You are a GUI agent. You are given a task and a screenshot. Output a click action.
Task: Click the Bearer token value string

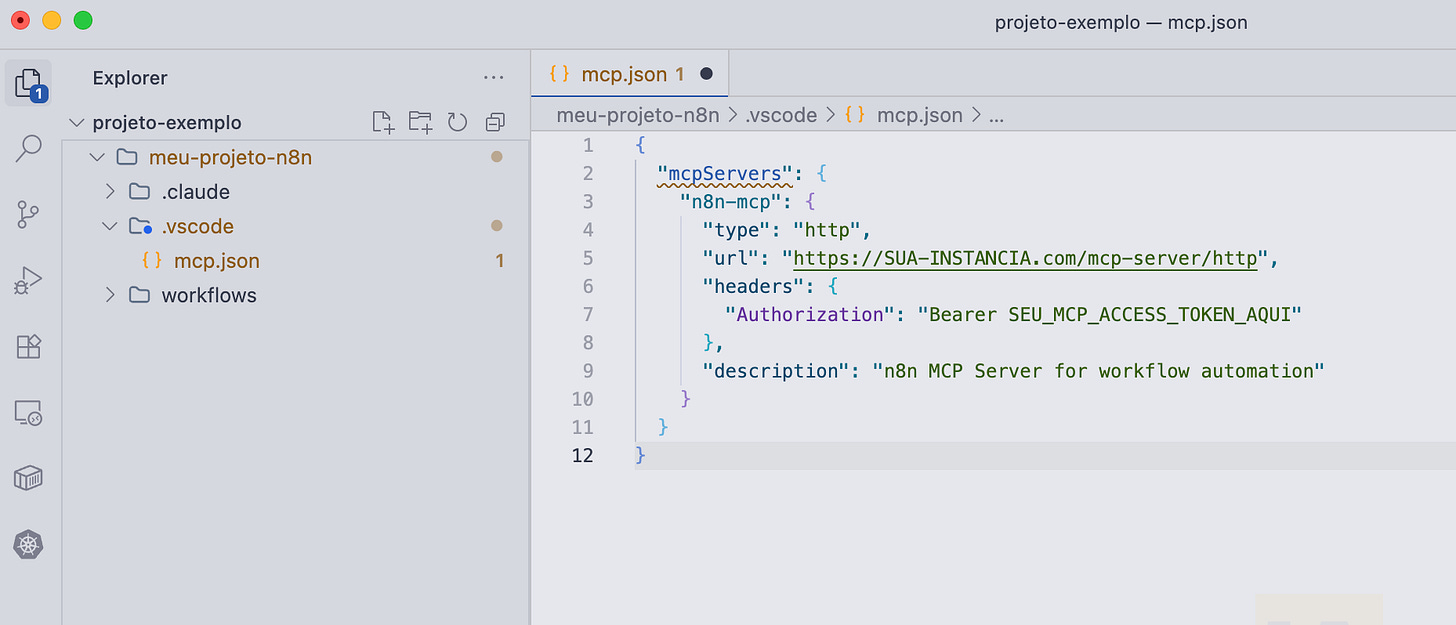click(1111, 314)
